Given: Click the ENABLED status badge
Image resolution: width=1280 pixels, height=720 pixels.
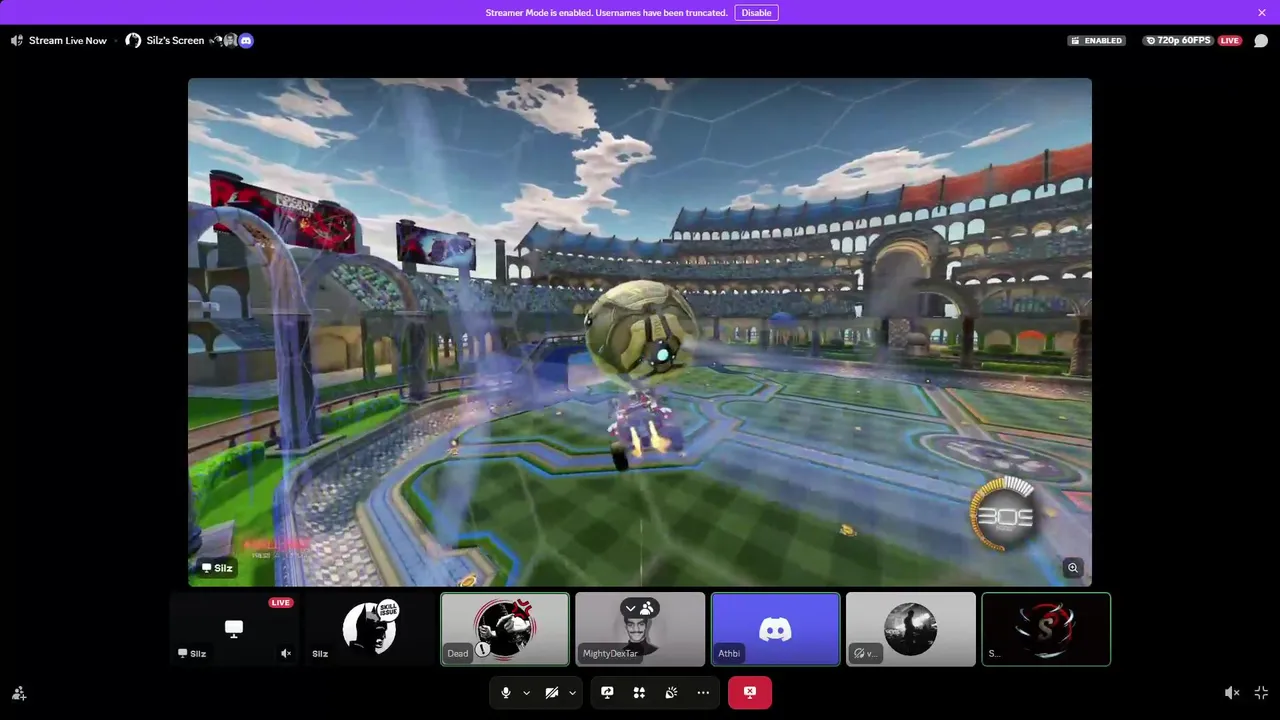Looking at the screenshot, I should (1096, 41).
